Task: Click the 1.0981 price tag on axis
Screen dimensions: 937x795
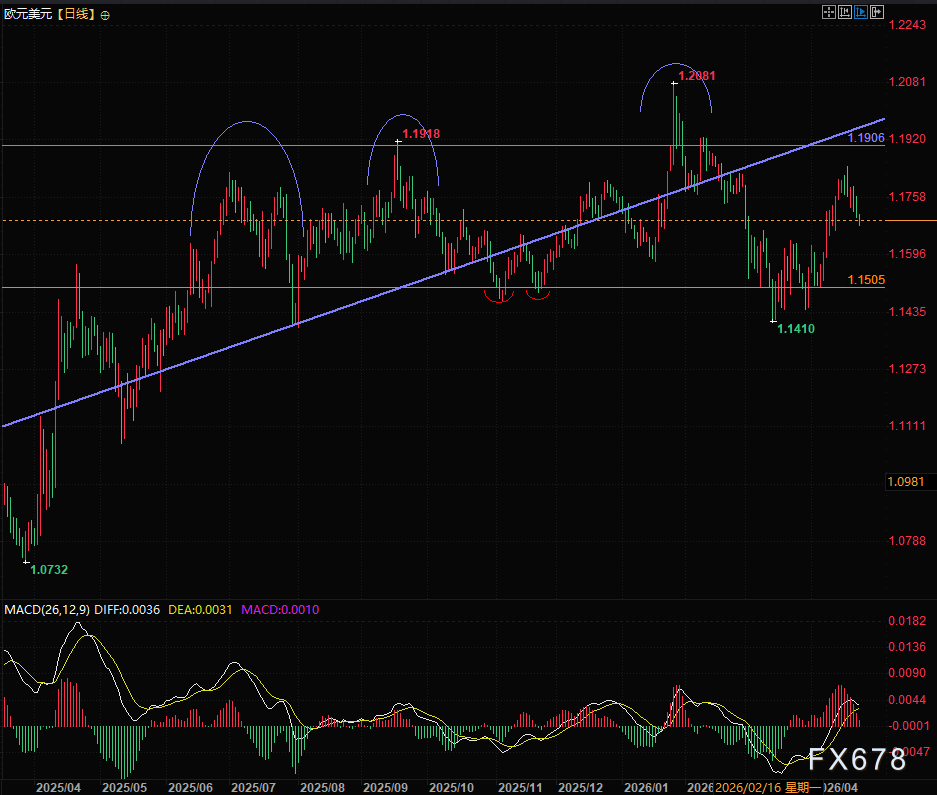Action: 904,482
